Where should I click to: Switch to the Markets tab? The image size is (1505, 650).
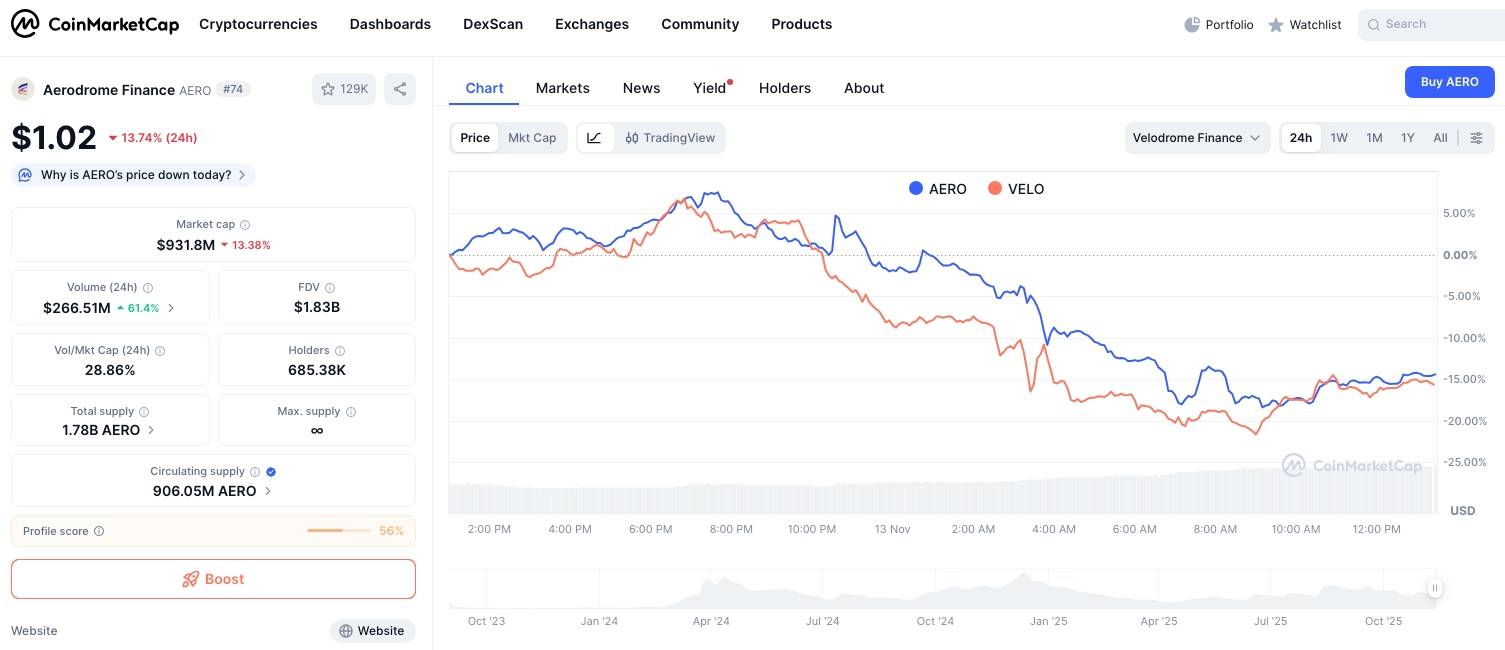point(563,88)
